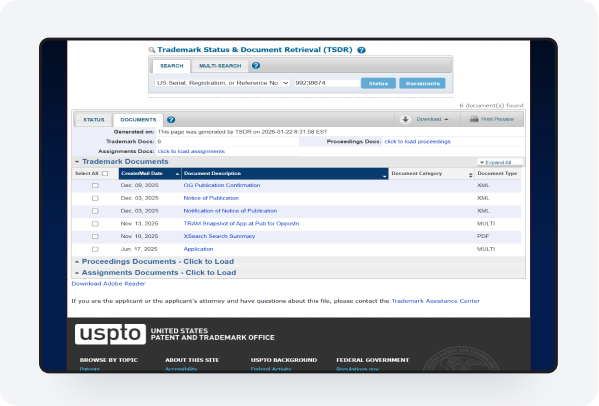The height and width of the screenshot is (406, 599).
Task: Click the serial number input field
Action: [327, 83]
